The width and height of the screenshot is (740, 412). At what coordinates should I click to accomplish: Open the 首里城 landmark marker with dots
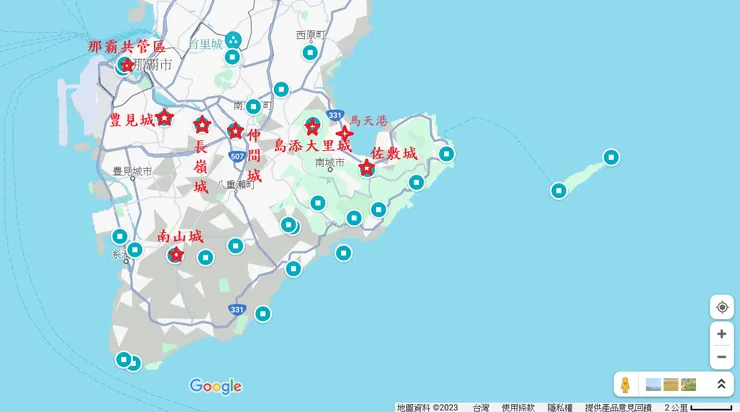tap(233, 40)
